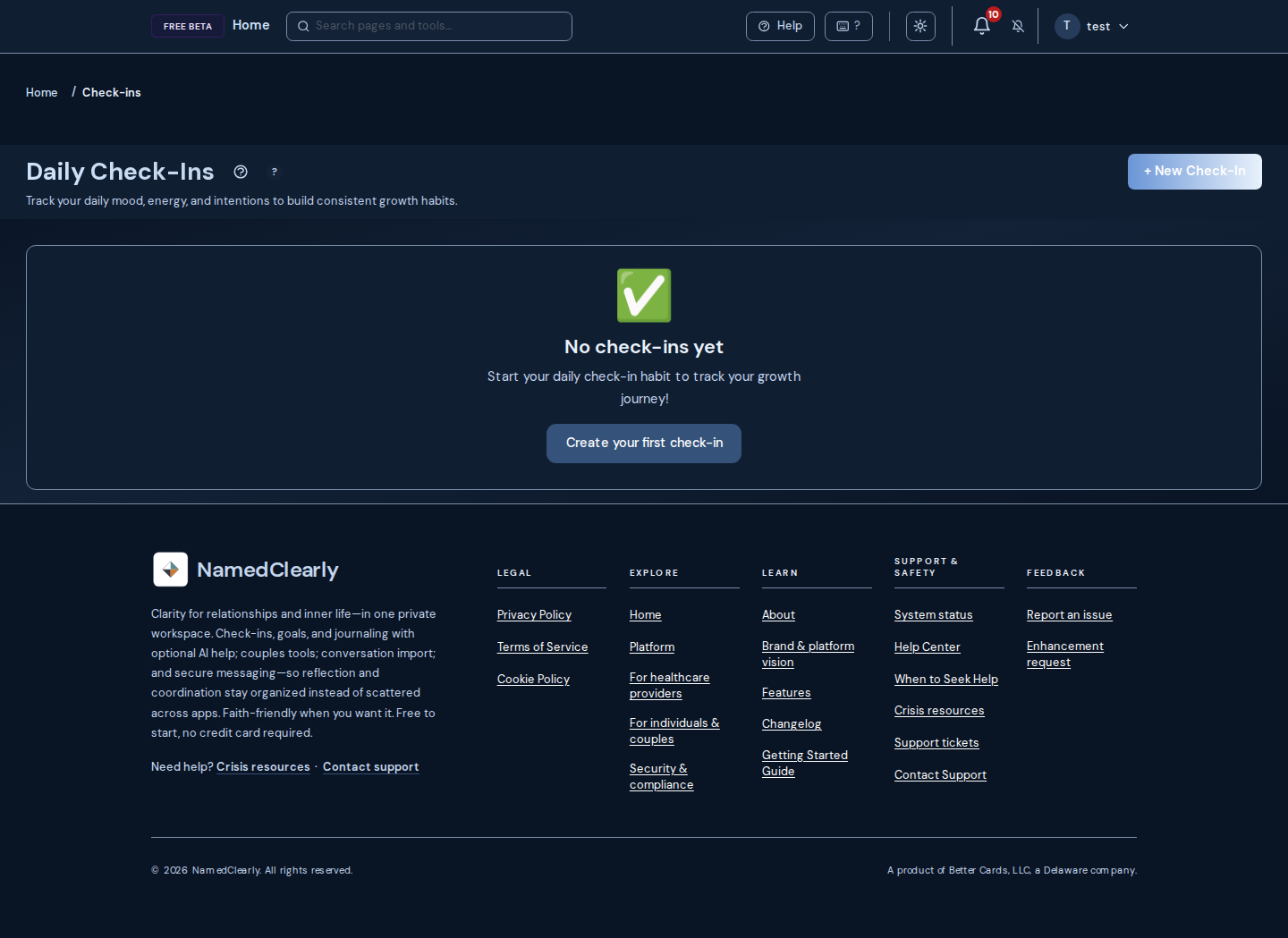Open System status link
Viewport: 1288px width, 938px height.
point(933,615)
